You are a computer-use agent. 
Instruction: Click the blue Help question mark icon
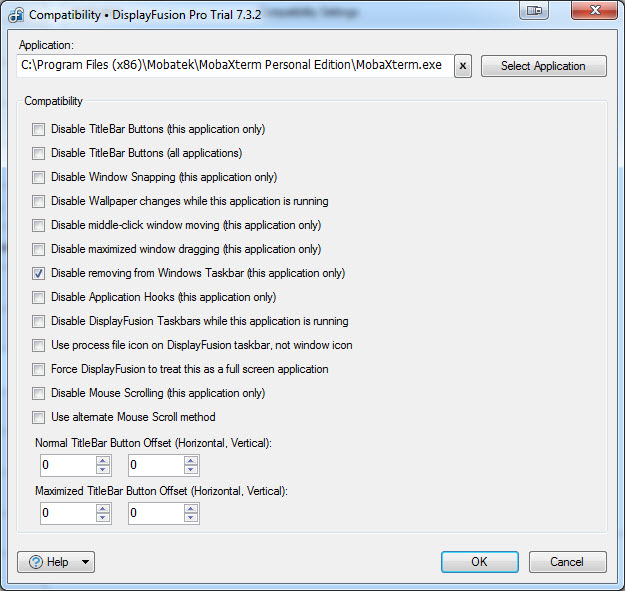click(x=35, y=562)
